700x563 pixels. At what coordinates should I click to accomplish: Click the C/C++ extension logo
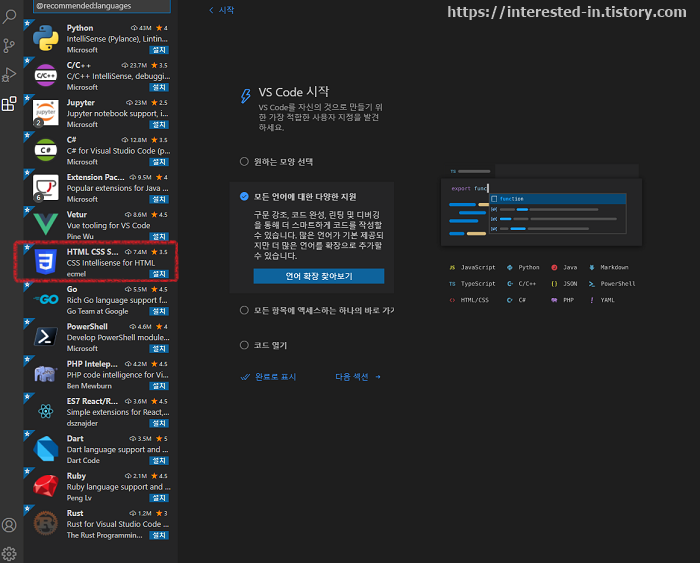(46, 75)
